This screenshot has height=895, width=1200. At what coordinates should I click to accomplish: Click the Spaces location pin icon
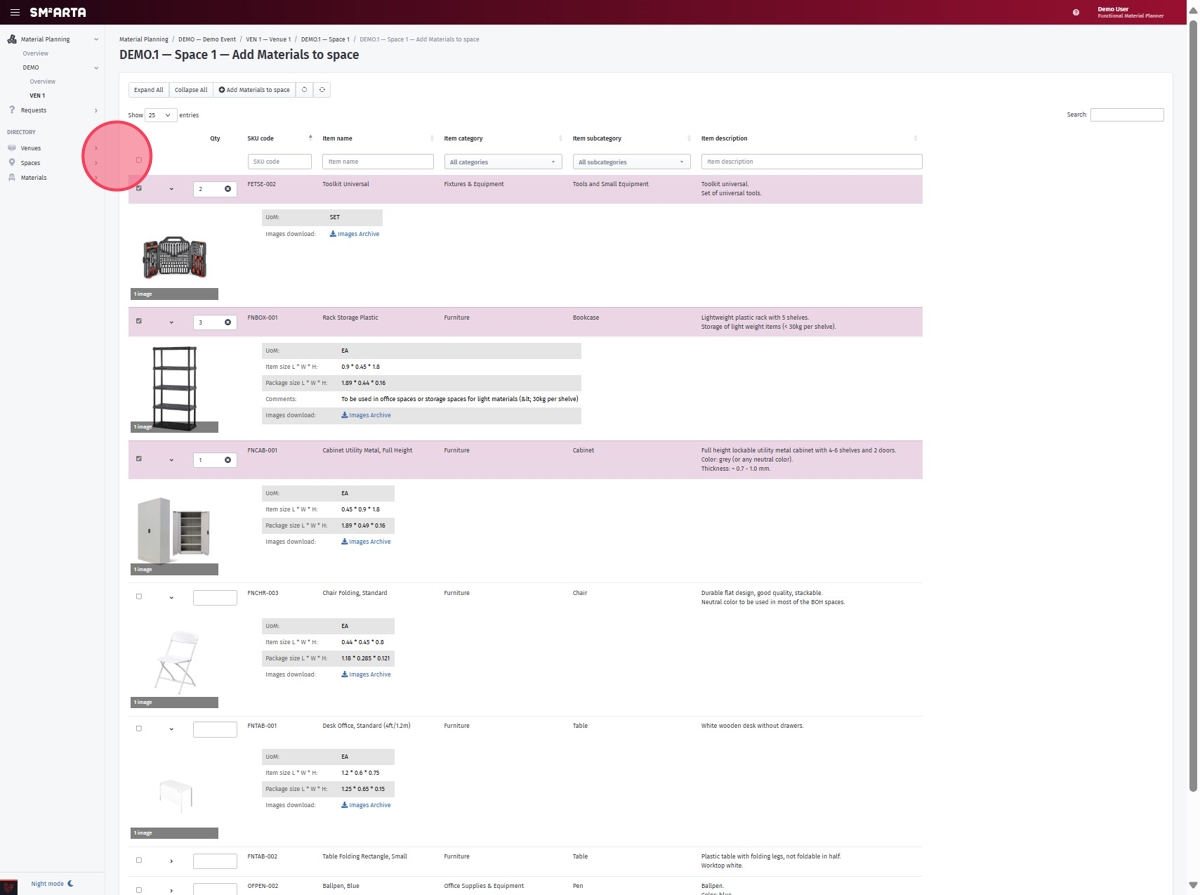(10, 163)
